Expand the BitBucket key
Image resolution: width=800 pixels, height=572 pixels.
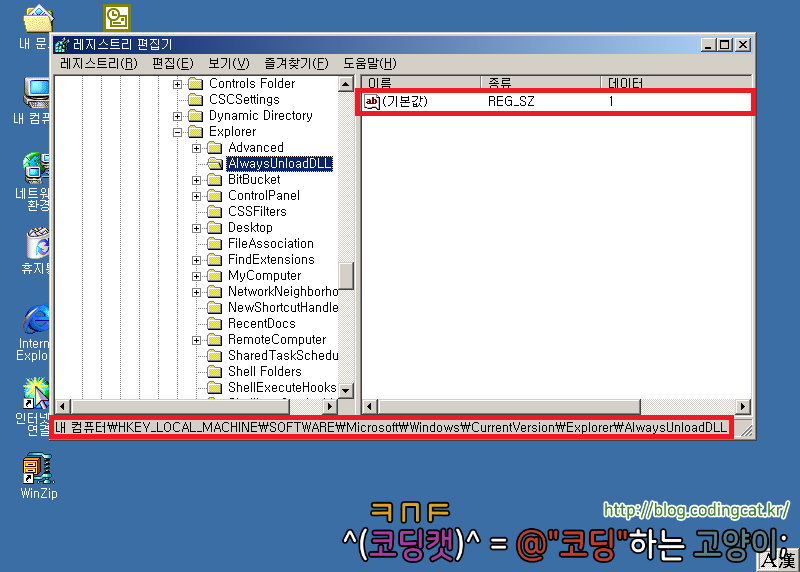pyautogui.click(x=196, y=180)
